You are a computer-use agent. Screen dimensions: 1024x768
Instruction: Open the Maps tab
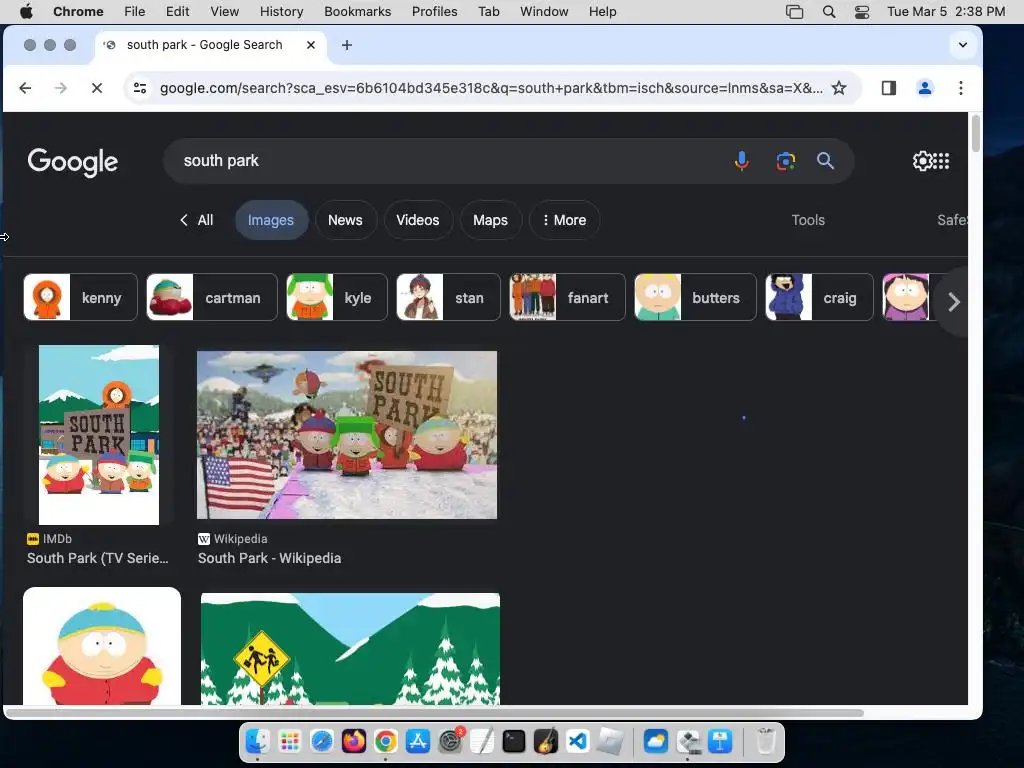pyautogui.click(x=490, y=220)
